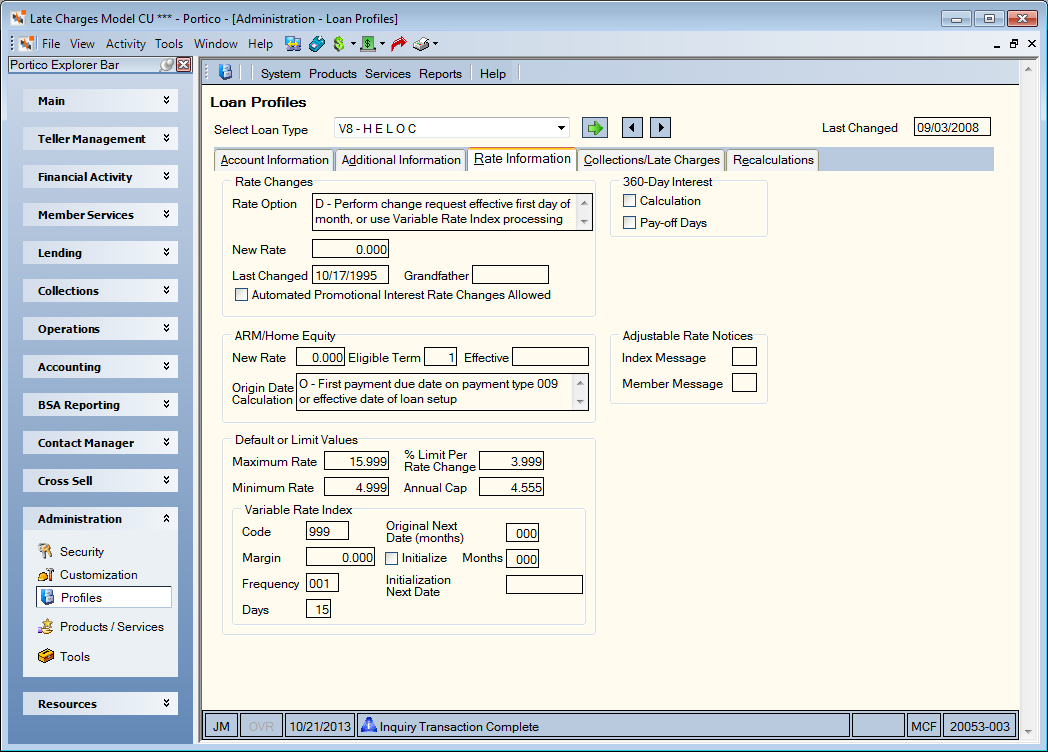
Task: Open Accounting in the Explorer Bar
Action: (100, 367)
